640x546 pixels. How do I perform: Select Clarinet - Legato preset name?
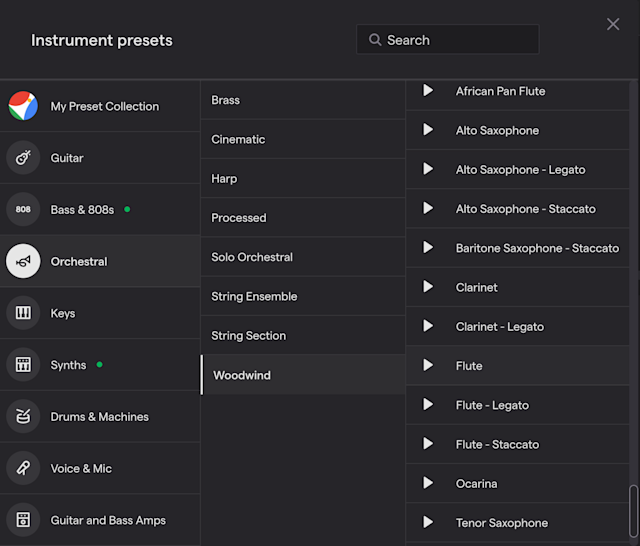click(500, 327)
